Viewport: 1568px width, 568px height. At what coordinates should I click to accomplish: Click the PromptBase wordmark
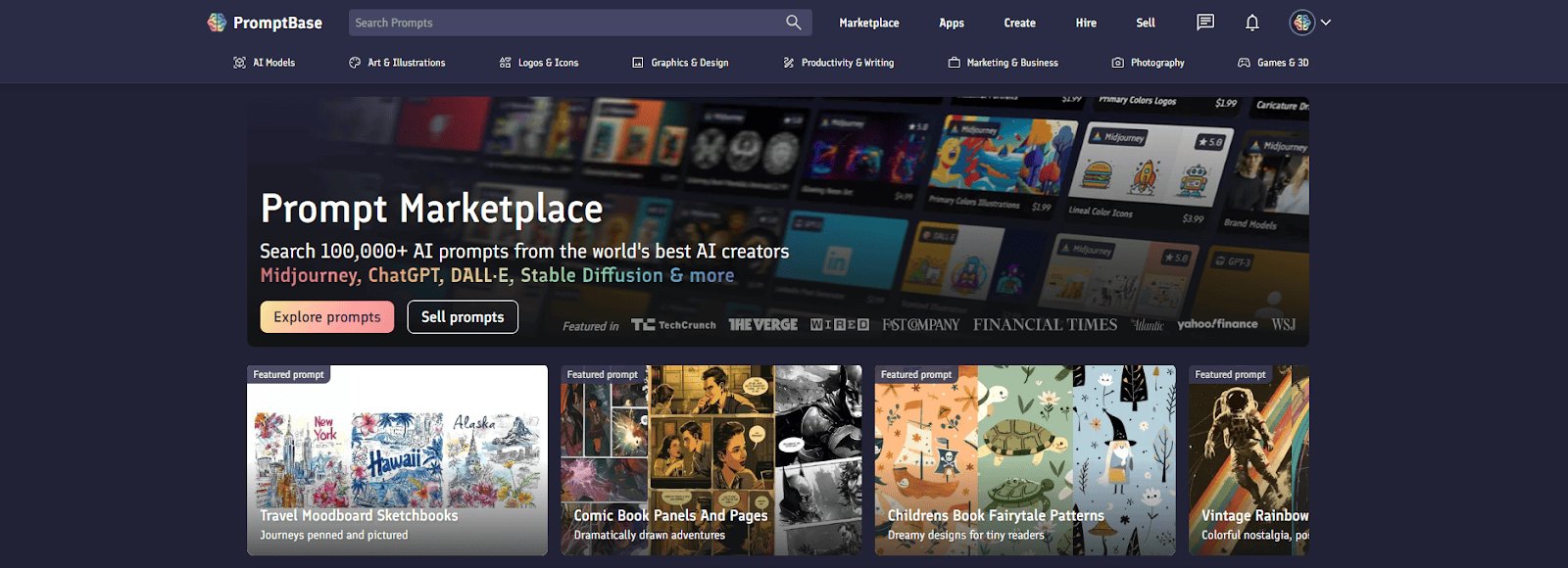click(277, 23)
